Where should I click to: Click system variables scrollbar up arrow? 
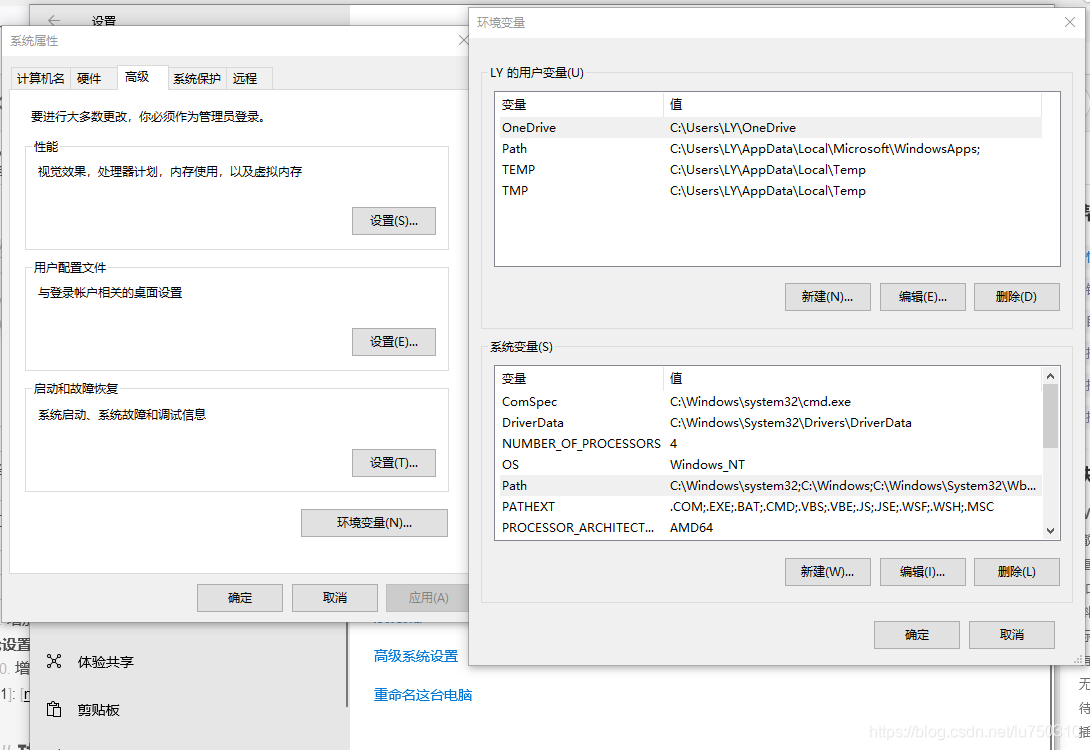(x=1050, y=376)
